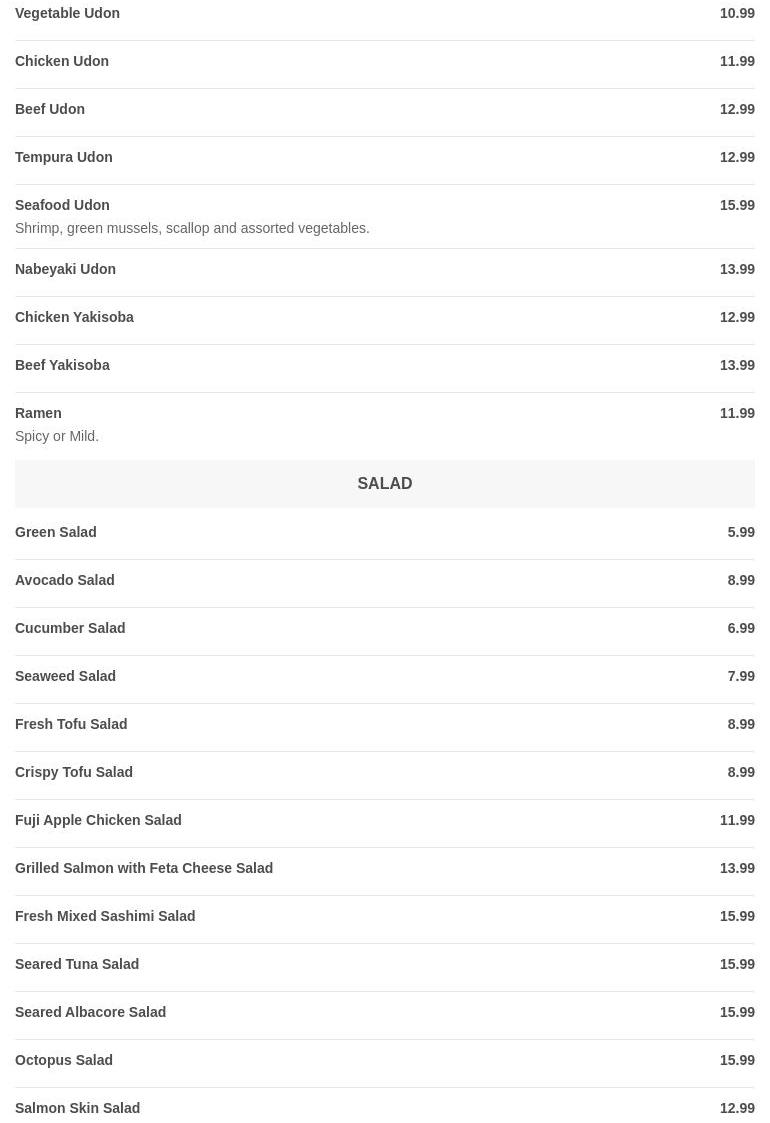Click the Octopus Salad price 15.99
Viewport: 770px width, 1123px height.
[737, 1060]
